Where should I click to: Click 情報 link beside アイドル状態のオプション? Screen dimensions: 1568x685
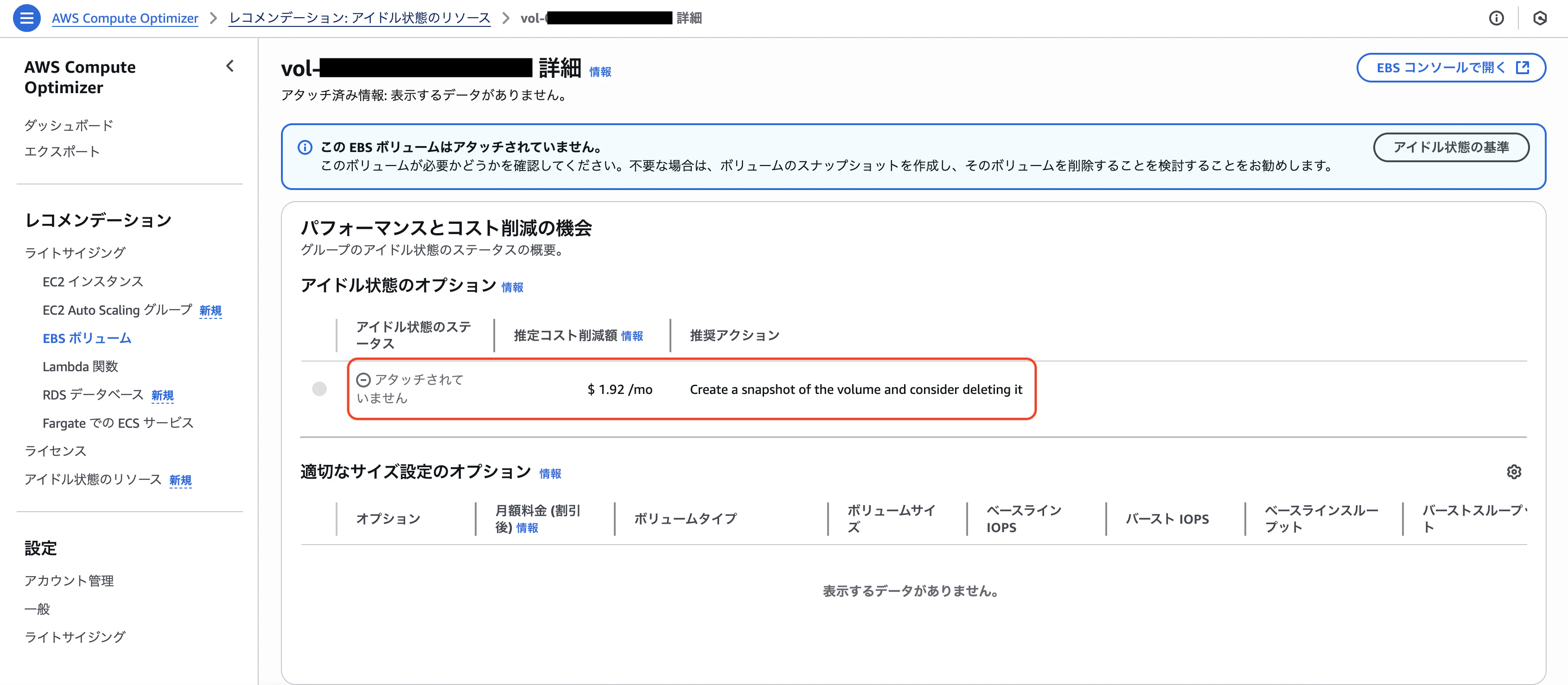(x=512, y=287)
